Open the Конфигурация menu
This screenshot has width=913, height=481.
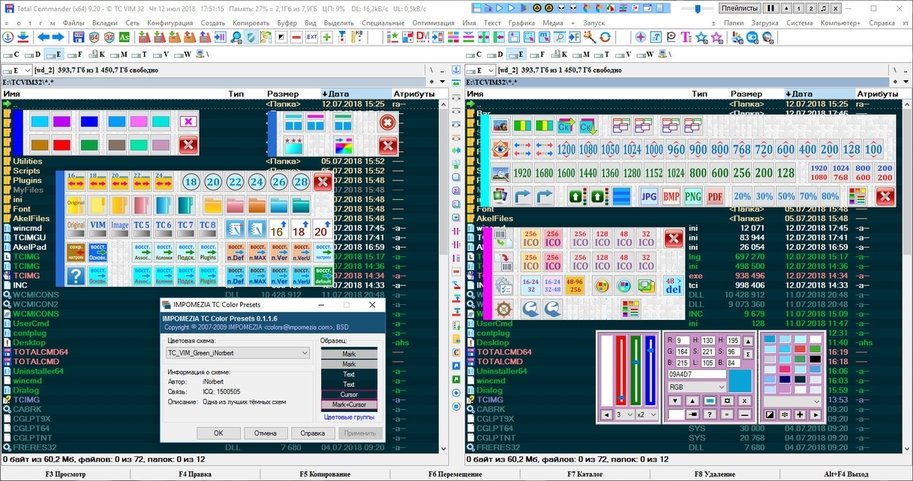coord(170,23)
